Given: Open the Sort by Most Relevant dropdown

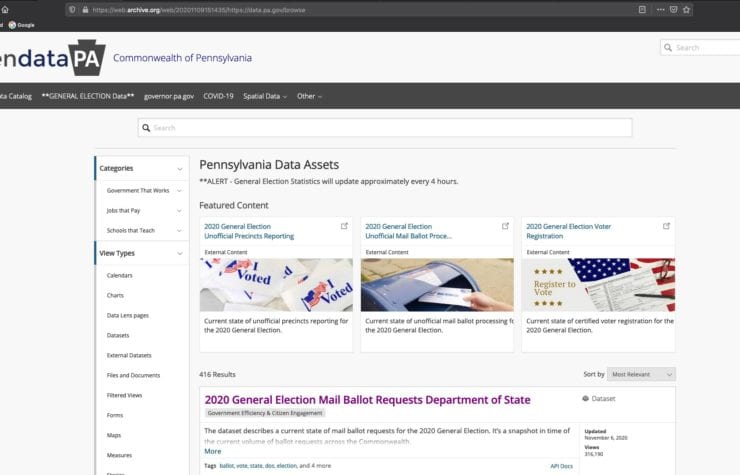Looking at the screenshot, I should coord(641,374).
